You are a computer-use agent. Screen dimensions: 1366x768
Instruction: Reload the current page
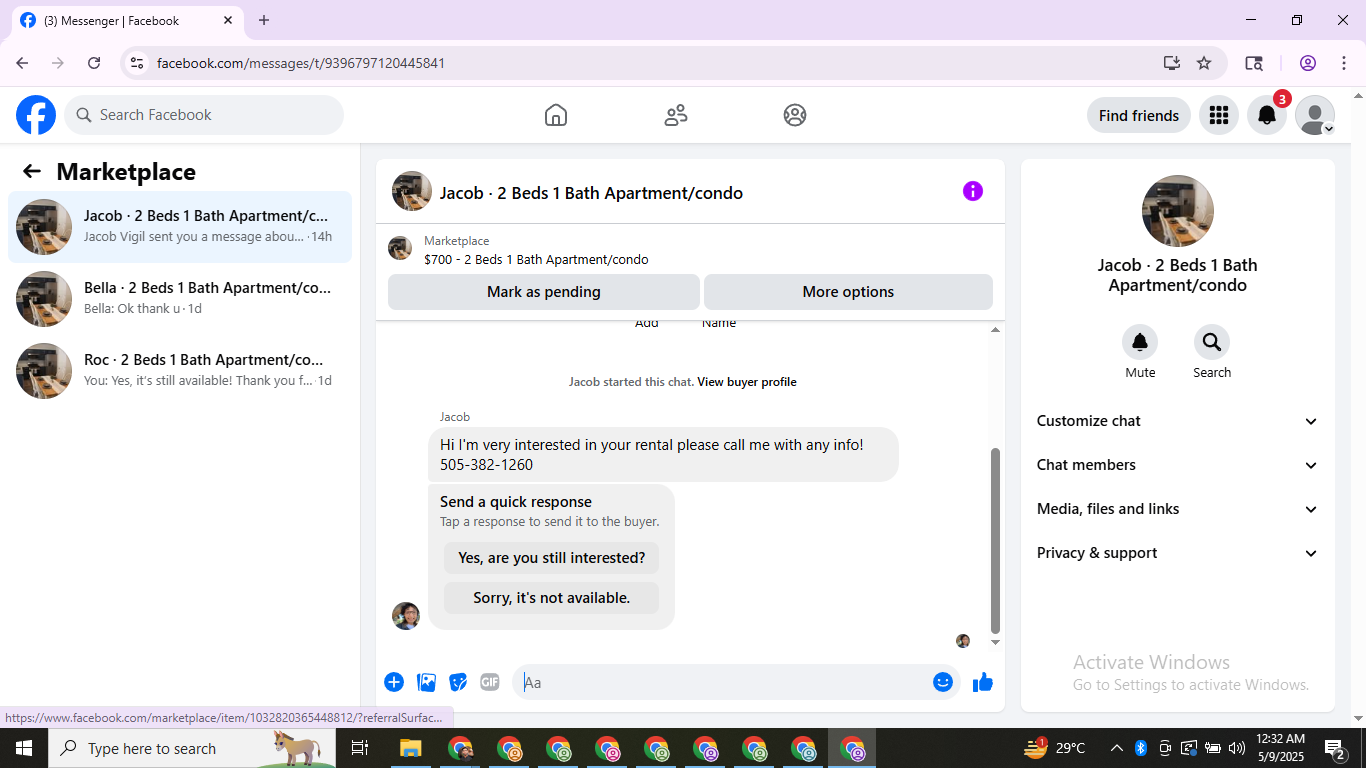point(94,63)
